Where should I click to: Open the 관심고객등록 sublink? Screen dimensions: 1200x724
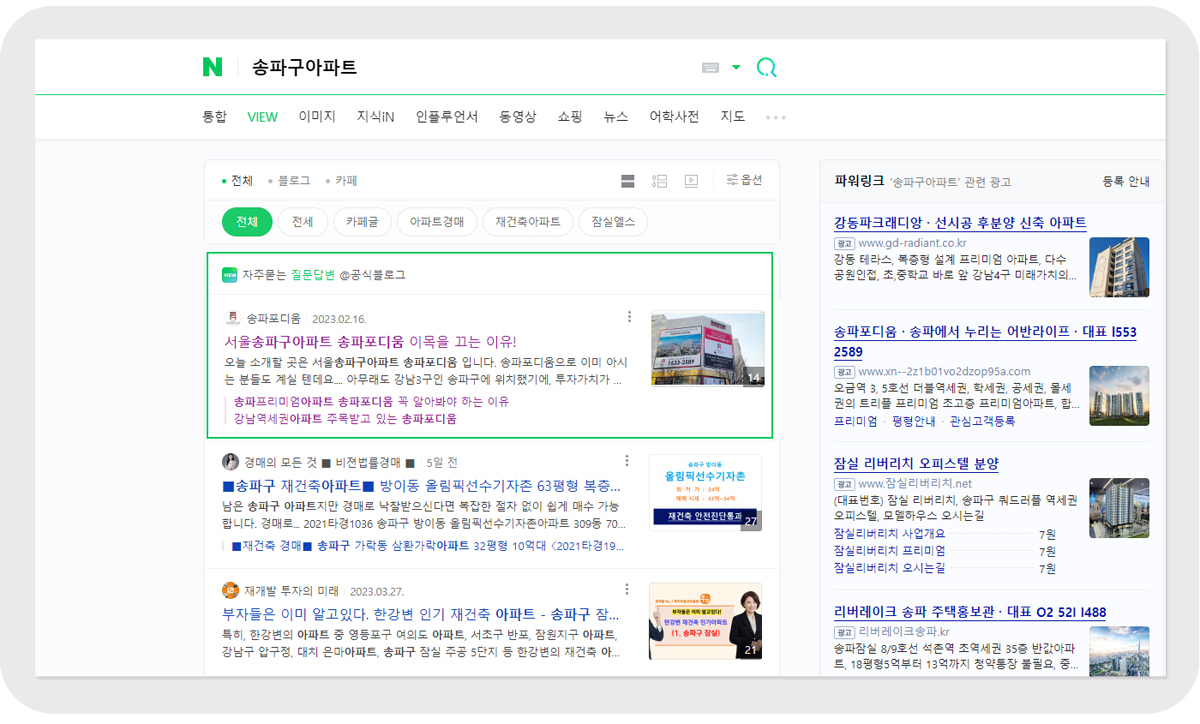coord(982,421)
